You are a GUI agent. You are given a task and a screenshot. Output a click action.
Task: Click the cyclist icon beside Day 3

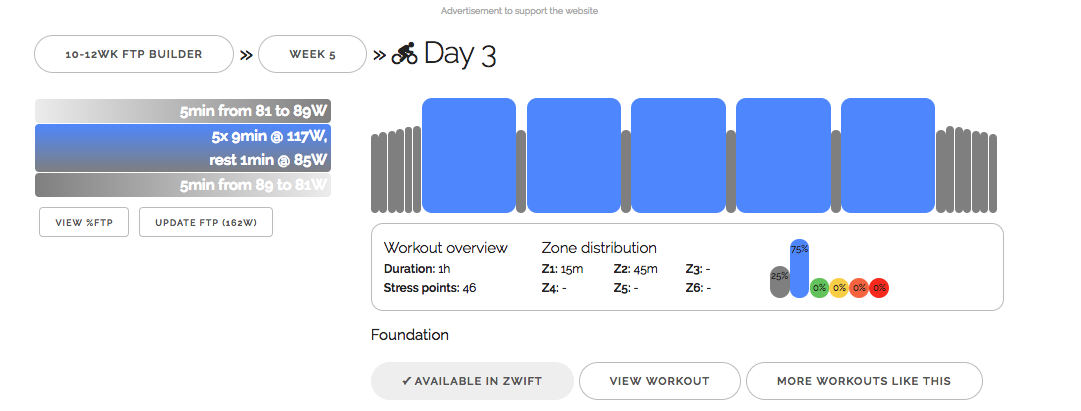point(404,54)
